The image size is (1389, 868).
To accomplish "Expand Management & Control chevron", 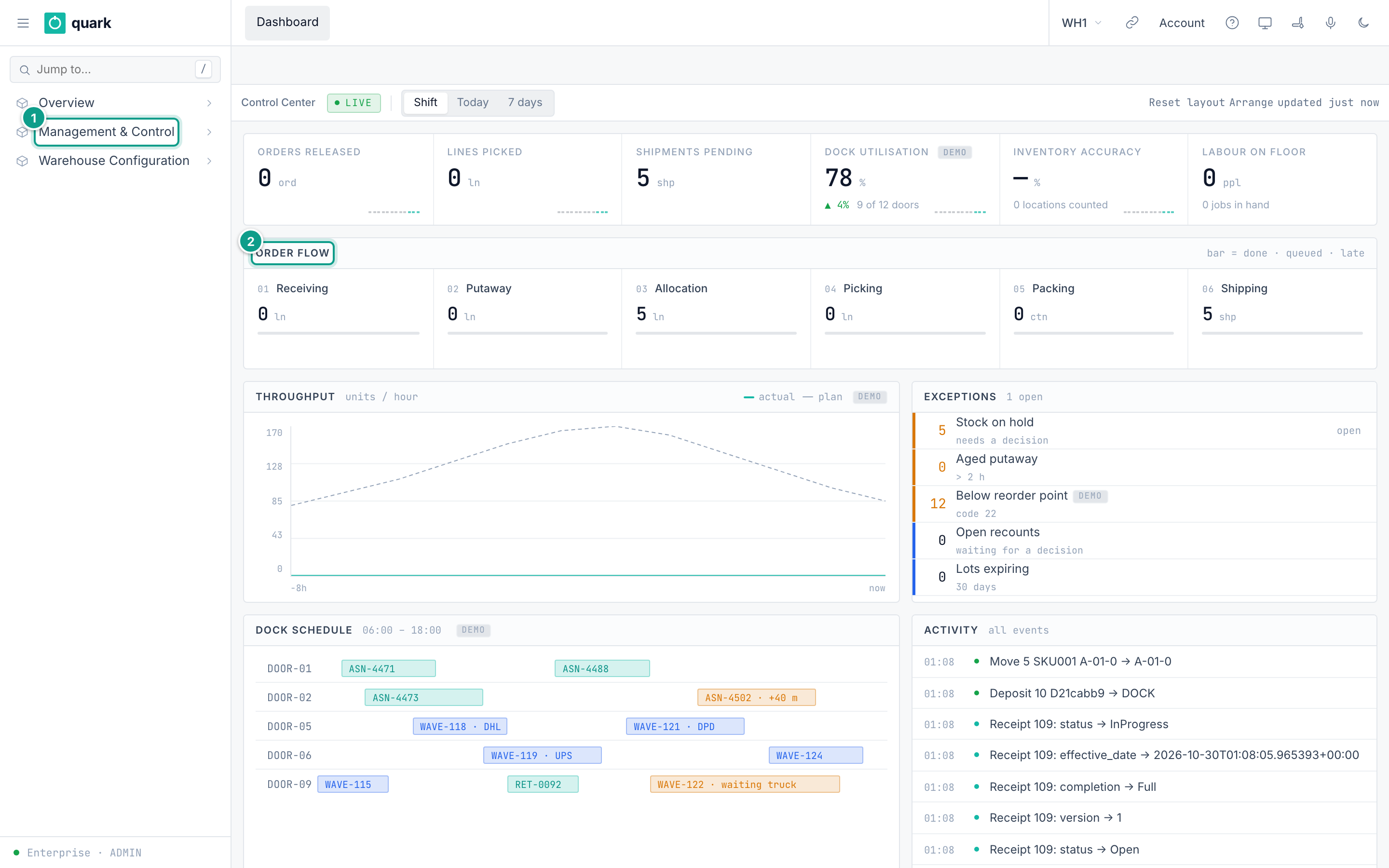I will [x=209, y=132].
